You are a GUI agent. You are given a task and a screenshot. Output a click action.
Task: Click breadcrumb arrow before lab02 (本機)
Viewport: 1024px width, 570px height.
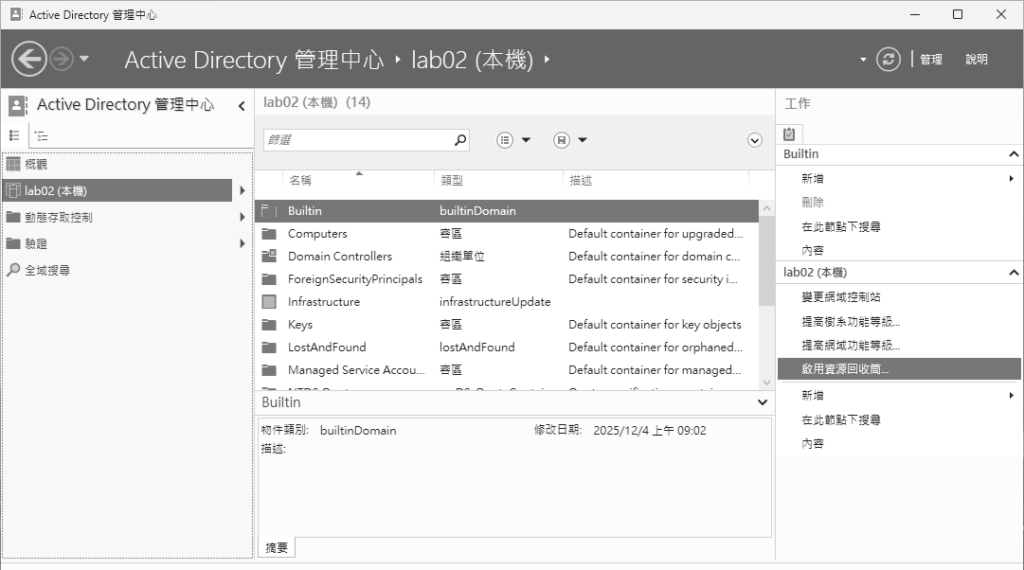pos(398,59)
